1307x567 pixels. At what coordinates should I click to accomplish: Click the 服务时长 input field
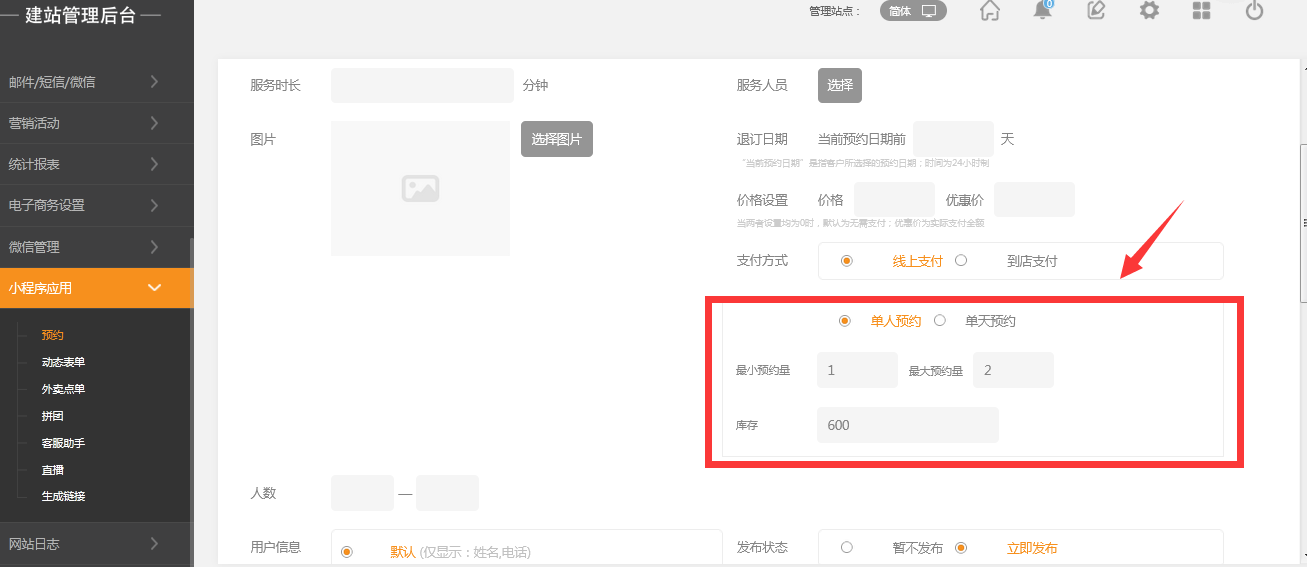(422, 85)
